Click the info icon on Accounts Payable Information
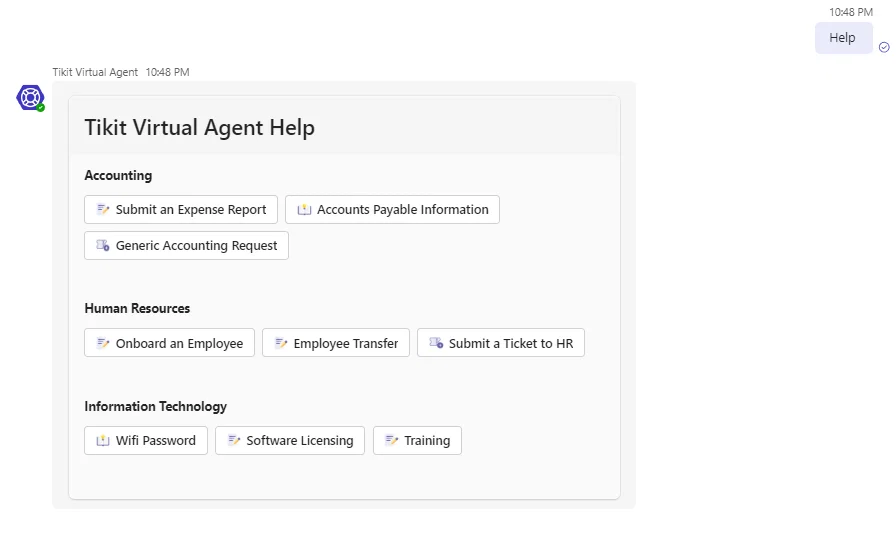This screenshot has height=534, width=896. [304, 209]
